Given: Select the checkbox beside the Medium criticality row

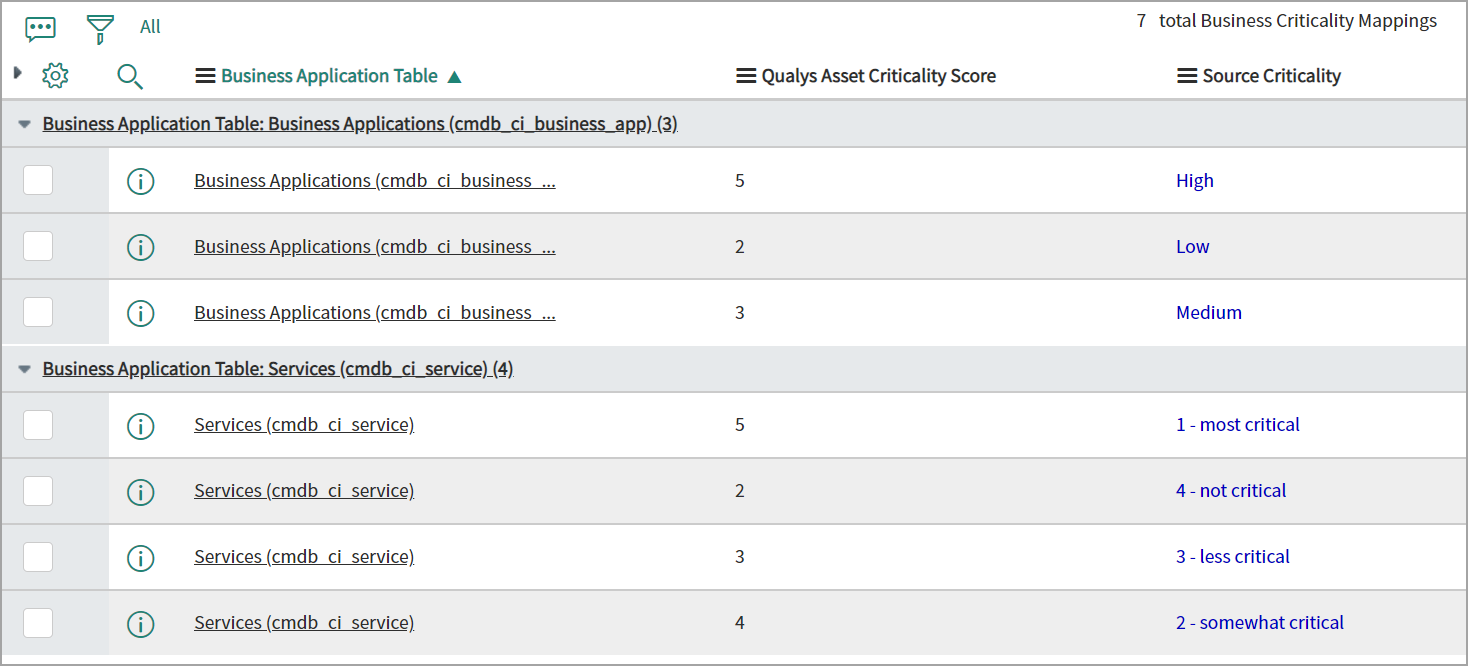Looking at the screenshot, I should point(37,311).
